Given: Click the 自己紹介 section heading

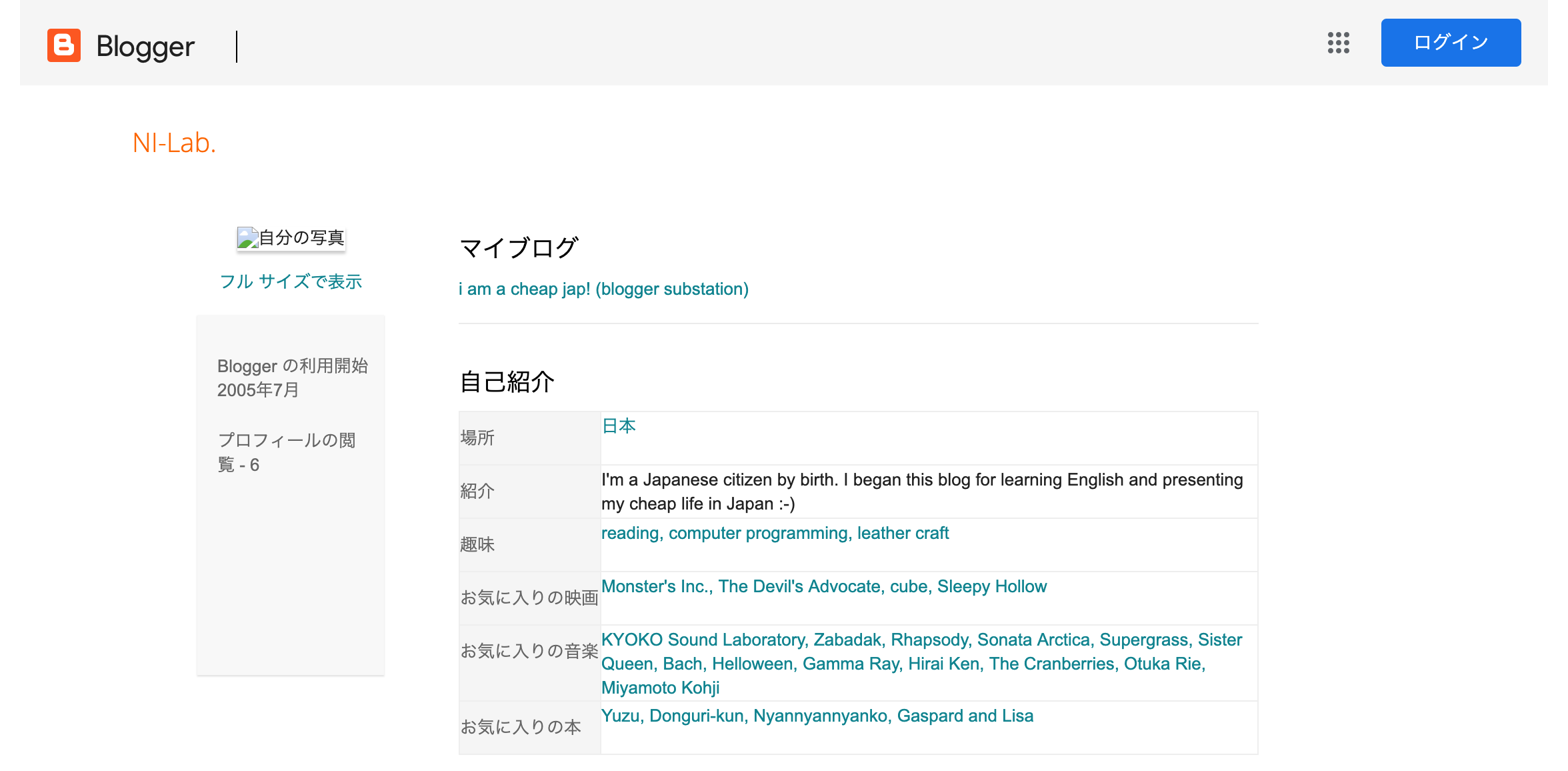Looking at the screenshot, I should coord(507,382).
